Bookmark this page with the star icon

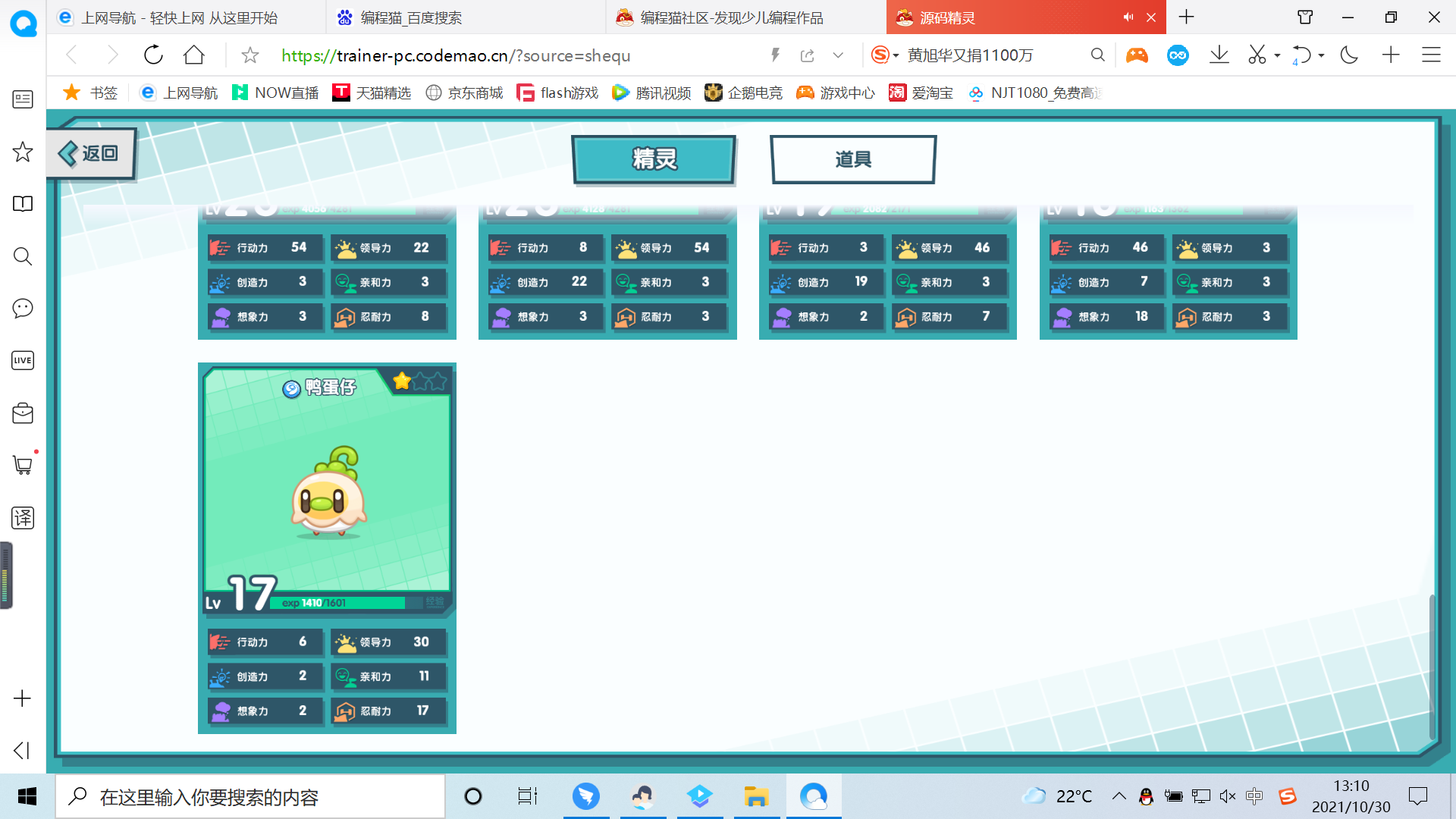(x=249, y=55)
